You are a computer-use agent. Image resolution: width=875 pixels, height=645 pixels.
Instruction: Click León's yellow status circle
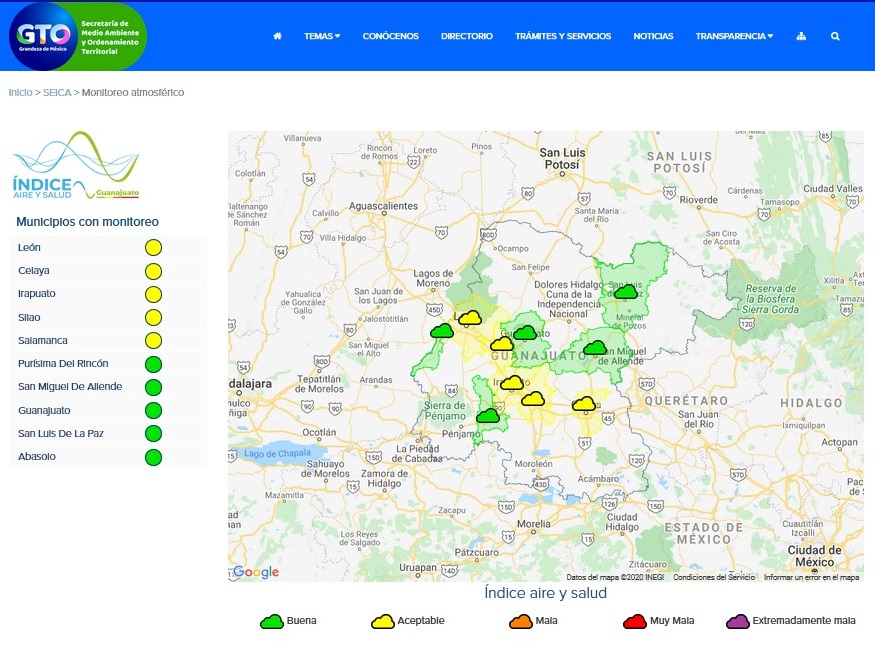[x=153, y=248]
